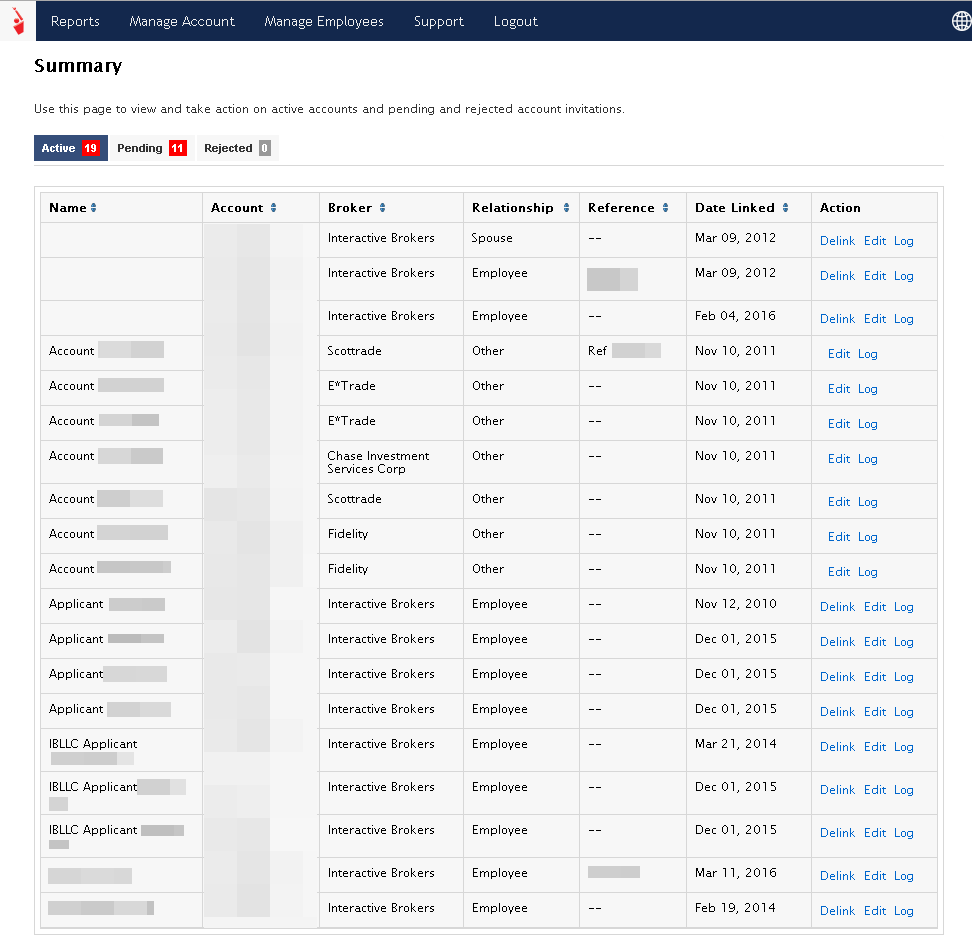Sort table by Account column arrows
This screenshot has height=935, width=972.
pyautogui.click(x=273, y=208)
